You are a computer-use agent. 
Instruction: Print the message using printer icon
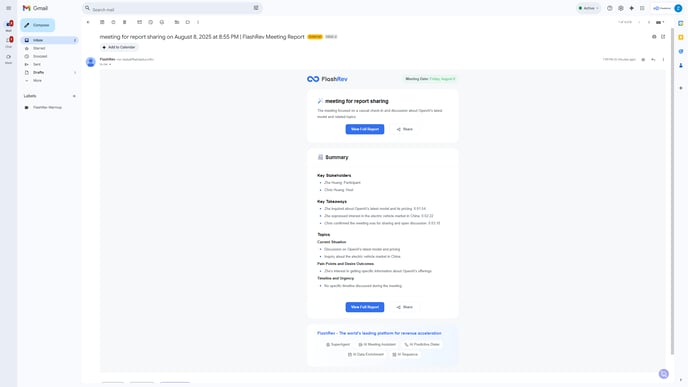pos(654,37)
